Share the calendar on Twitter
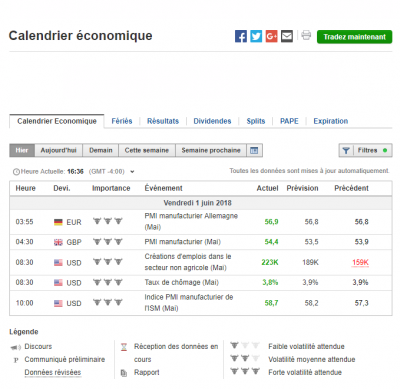400x389 pixels. (x=256, y=36)
